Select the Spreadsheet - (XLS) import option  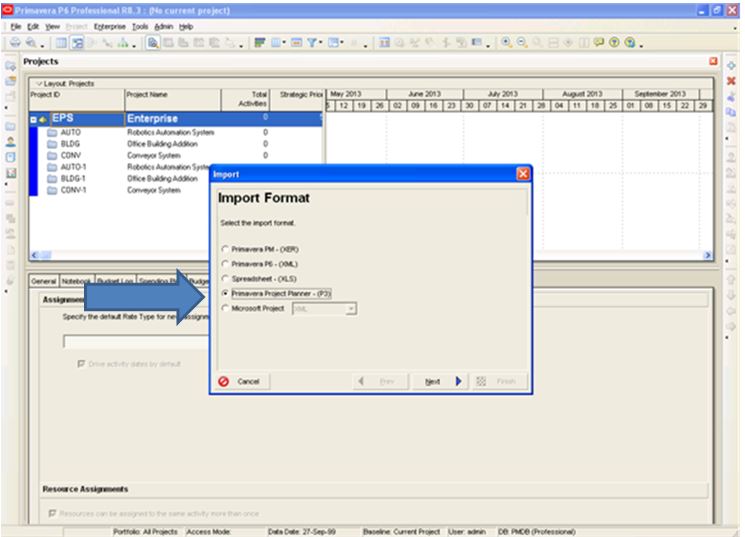point(225,278)
